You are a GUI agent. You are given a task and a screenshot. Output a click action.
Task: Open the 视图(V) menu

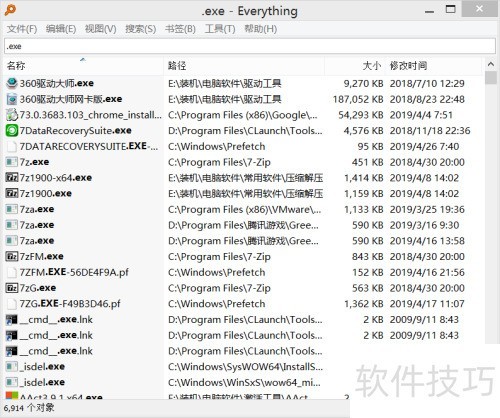tap(100, 29)
